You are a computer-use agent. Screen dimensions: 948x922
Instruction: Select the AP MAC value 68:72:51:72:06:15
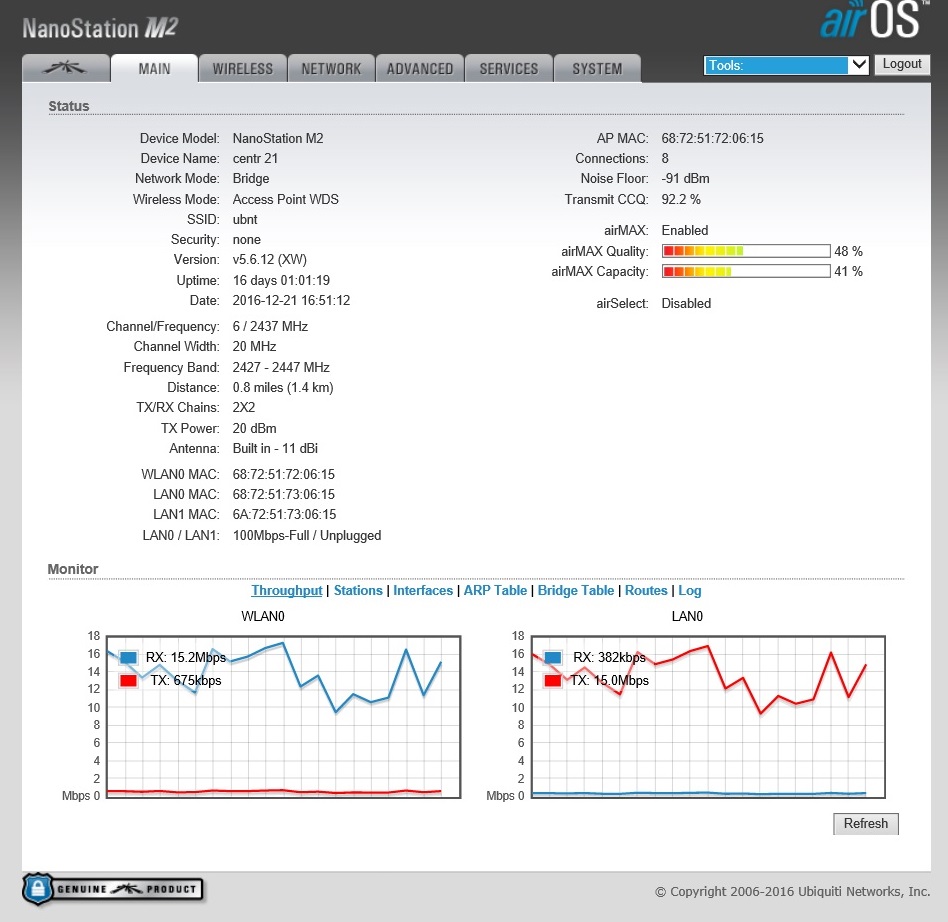pos(712,138)
